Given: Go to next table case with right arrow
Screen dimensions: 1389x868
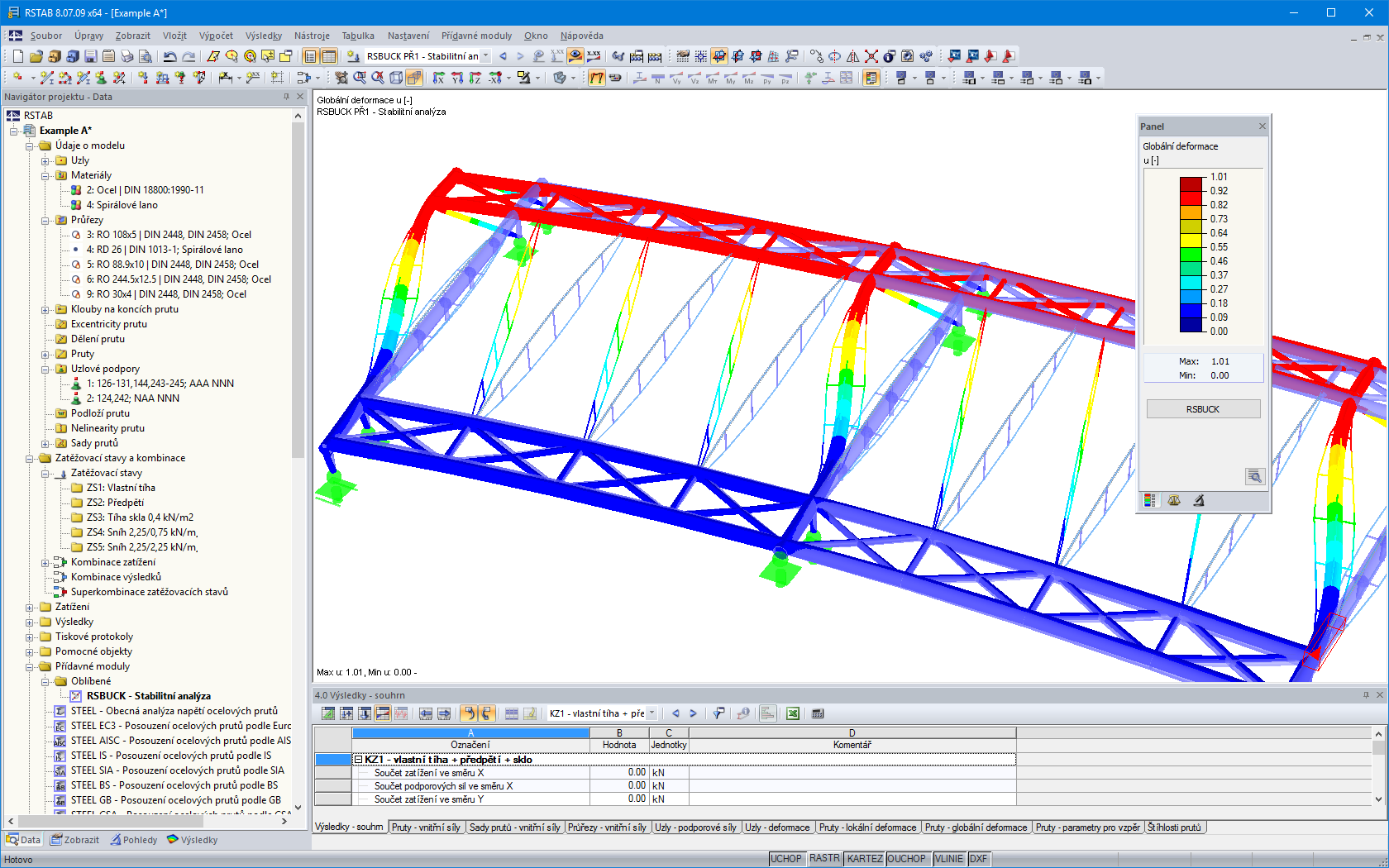Looking at the screenshot, I should (693, 713).
